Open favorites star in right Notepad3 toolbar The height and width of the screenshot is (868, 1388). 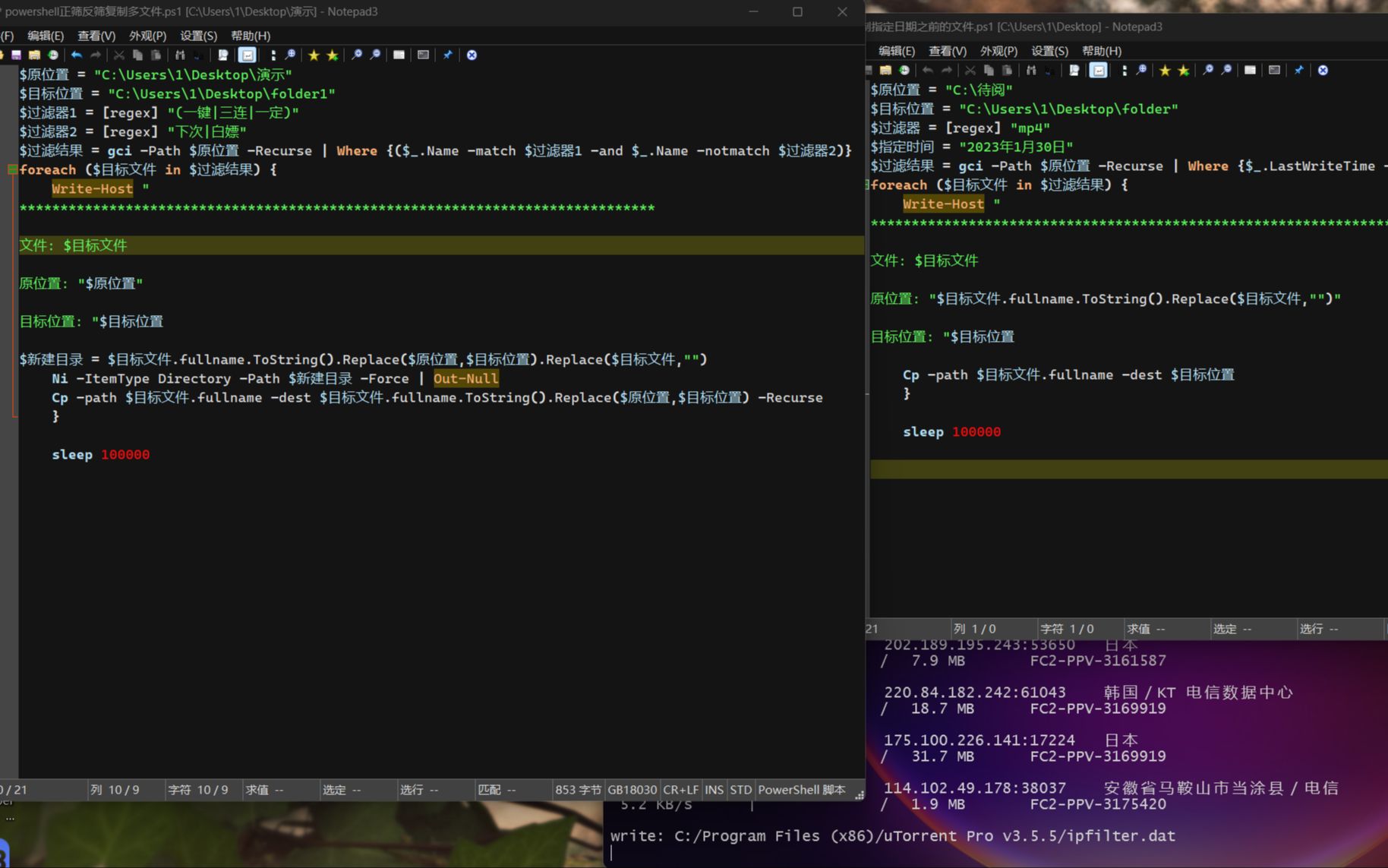click(x=1165, y=70)
